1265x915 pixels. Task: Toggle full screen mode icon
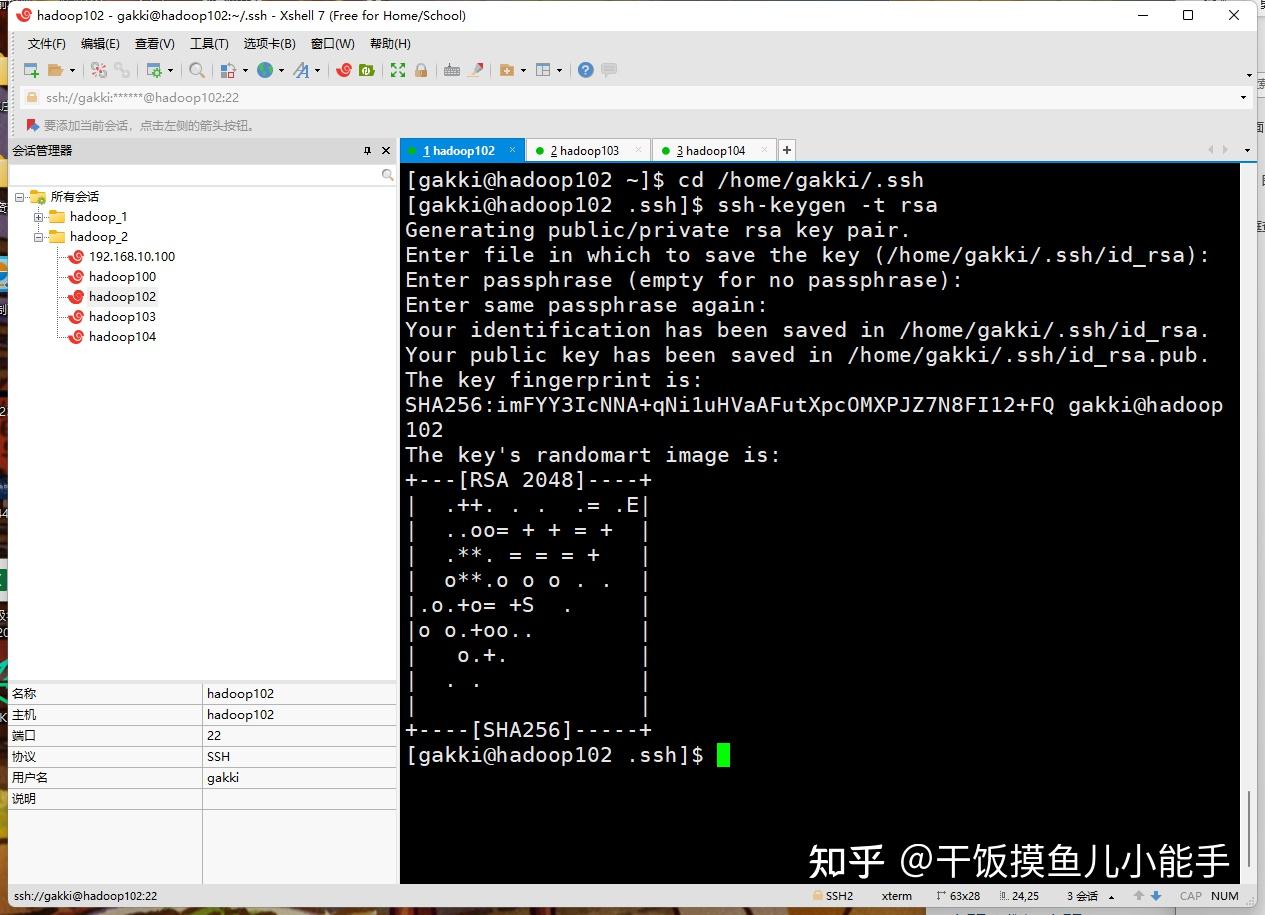tap(397, 70)
